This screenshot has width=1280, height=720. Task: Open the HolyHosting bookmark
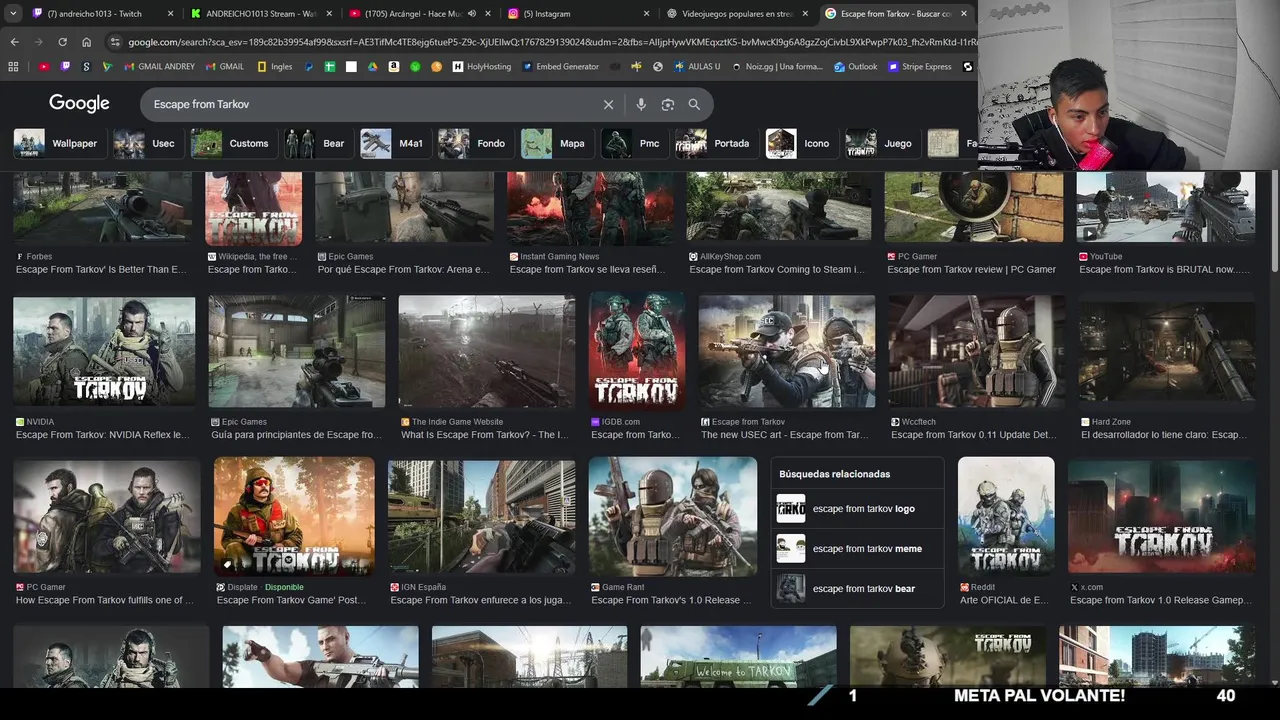[482, 67]
